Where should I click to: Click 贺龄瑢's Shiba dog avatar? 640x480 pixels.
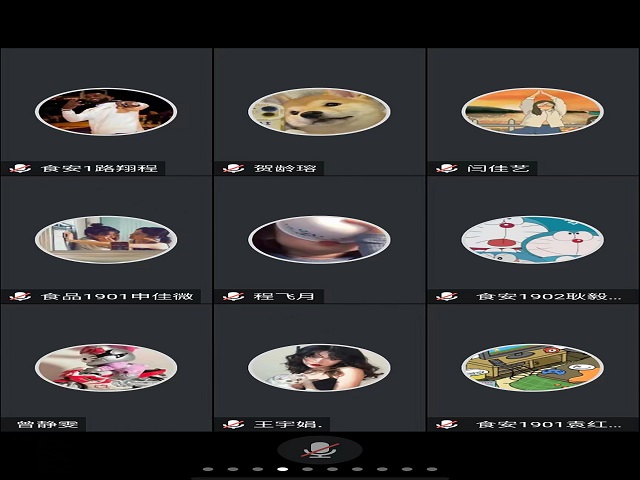click(319, 113)
